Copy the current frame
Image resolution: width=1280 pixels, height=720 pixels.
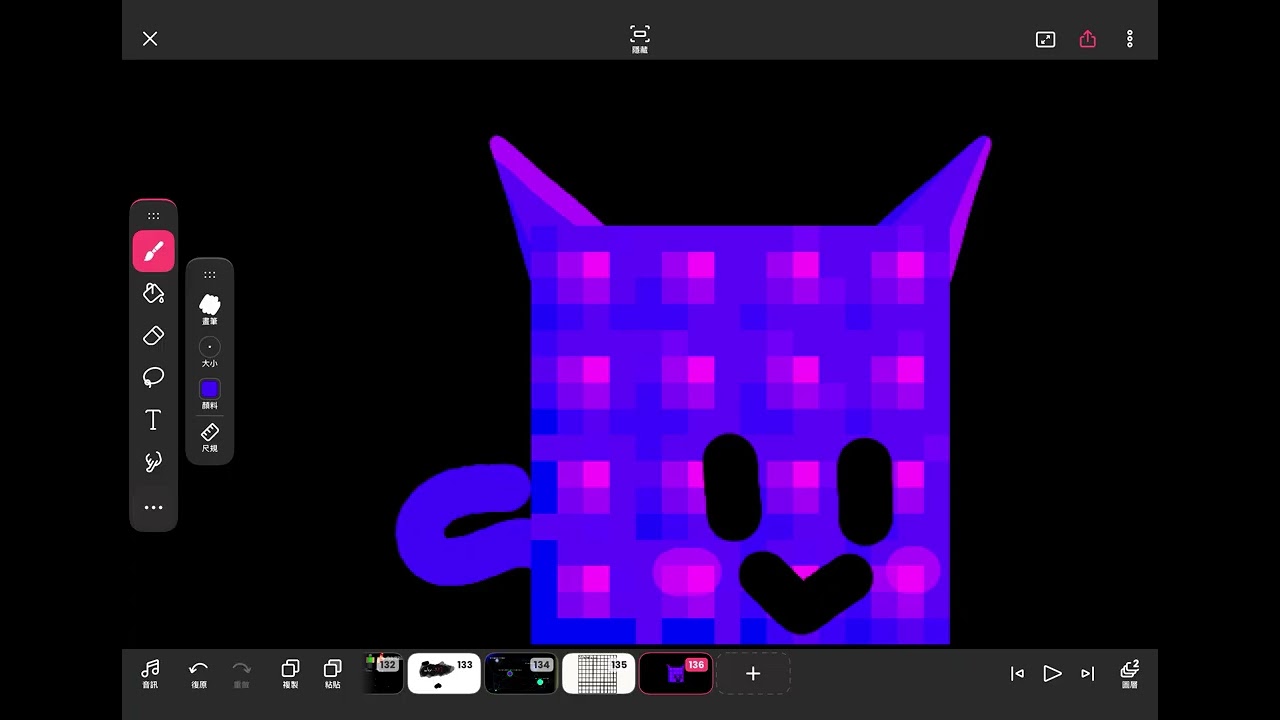coord(290,674)
